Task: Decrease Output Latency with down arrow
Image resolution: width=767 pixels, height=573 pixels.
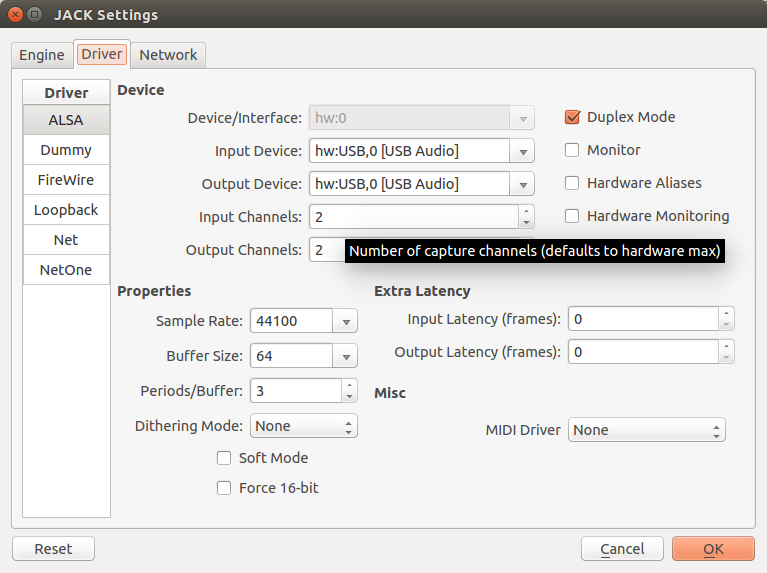Action: pyautogui.click(x=726, y=358)
